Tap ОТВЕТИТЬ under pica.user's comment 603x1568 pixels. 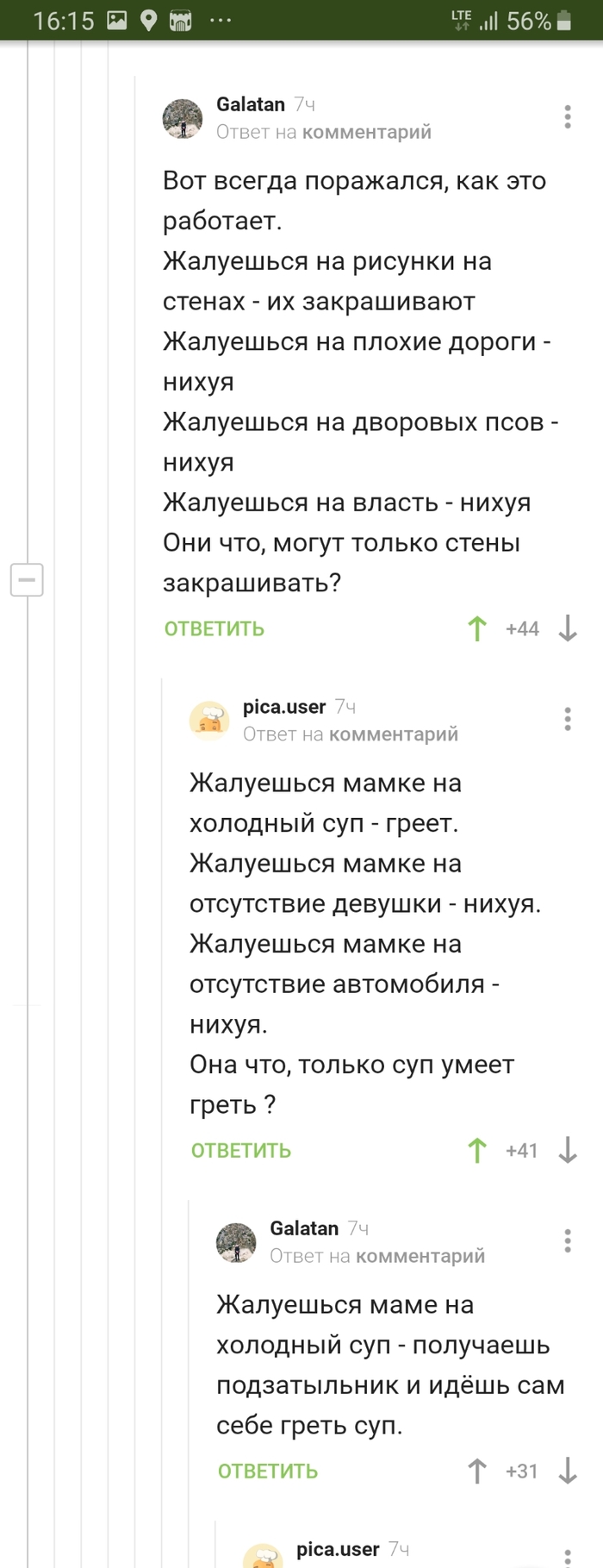240,1150
